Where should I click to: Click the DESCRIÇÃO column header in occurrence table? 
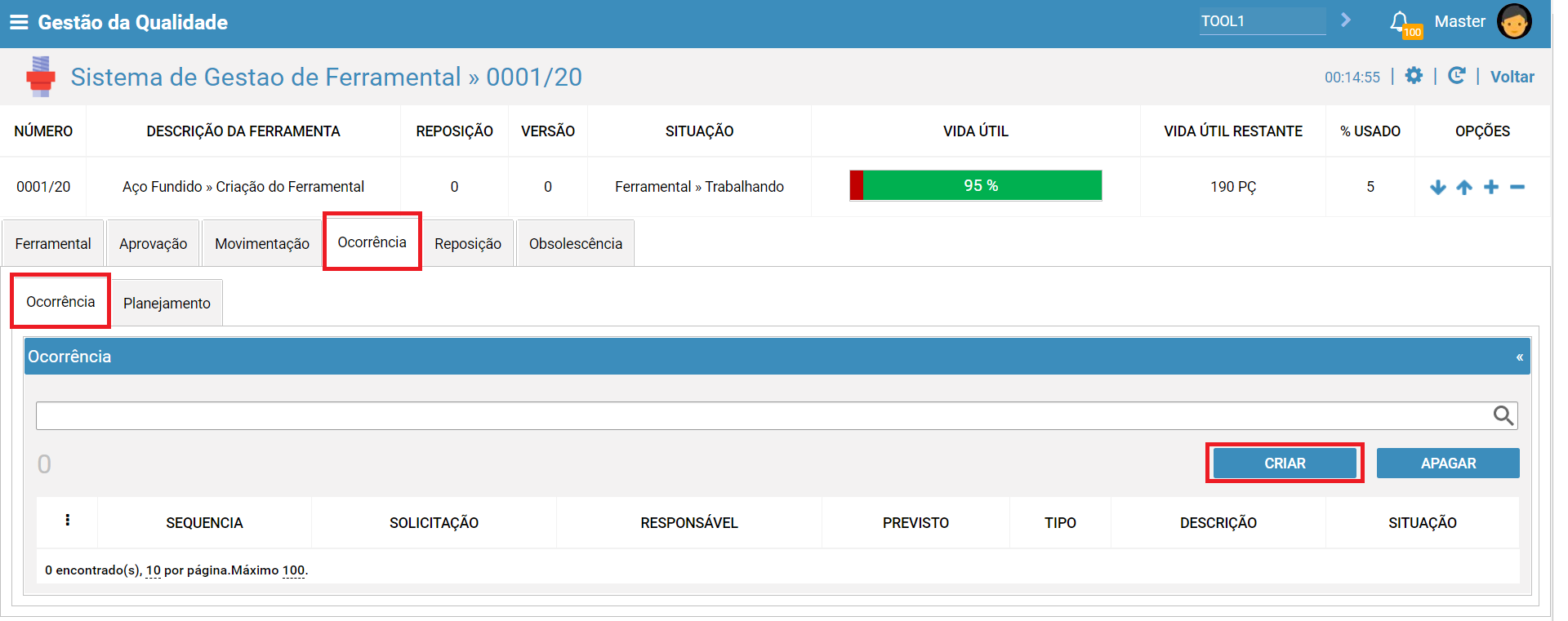click(1218, 522)
